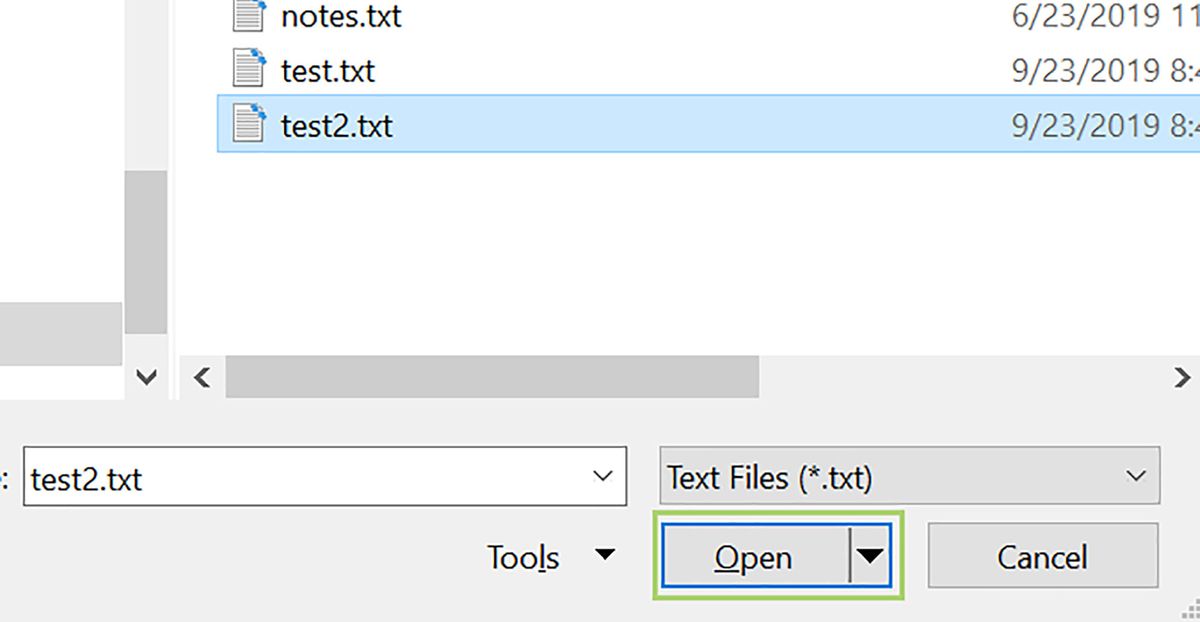Select the highlighted test2.txt entry
1200x622 pixels.
[336, 125]
